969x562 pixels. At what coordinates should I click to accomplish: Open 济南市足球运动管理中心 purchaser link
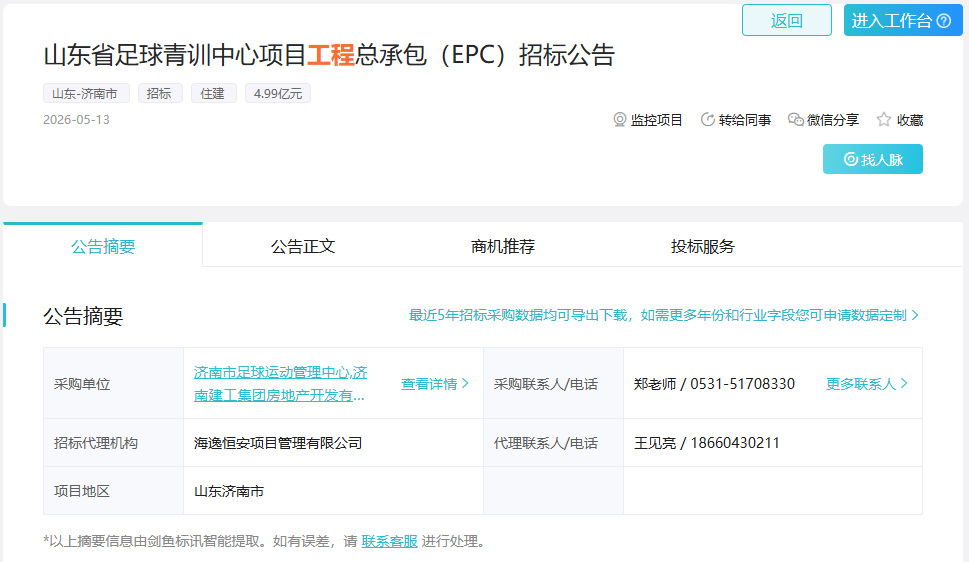(280, 383)
